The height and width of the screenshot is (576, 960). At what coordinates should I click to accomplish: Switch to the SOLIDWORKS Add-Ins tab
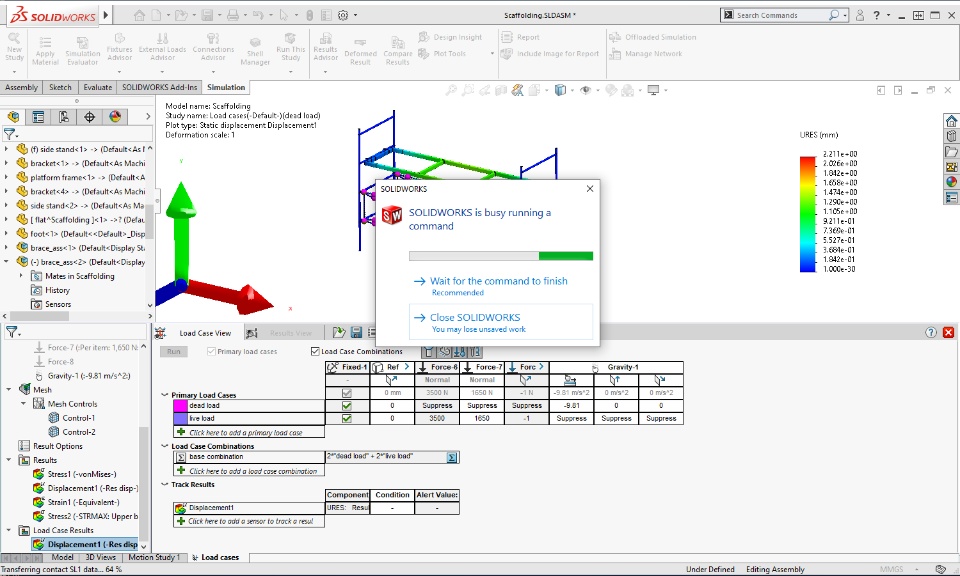coord(160,88)
